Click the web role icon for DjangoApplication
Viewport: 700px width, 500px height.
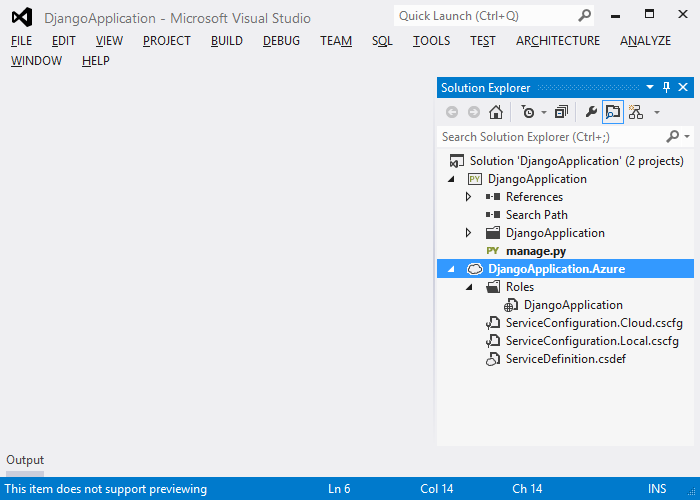[x=510, y=305]
